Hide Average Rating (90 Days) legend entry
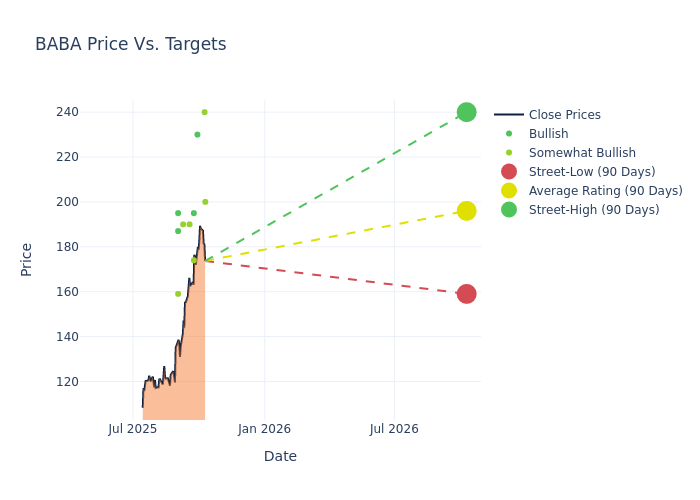The image size is (700, 500). 605,191
